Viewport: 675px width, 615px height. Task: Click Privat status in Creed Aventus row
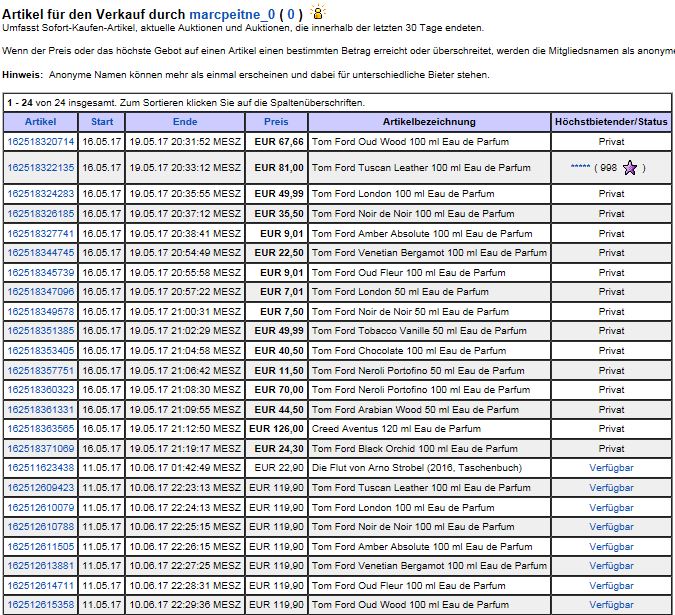611,429
